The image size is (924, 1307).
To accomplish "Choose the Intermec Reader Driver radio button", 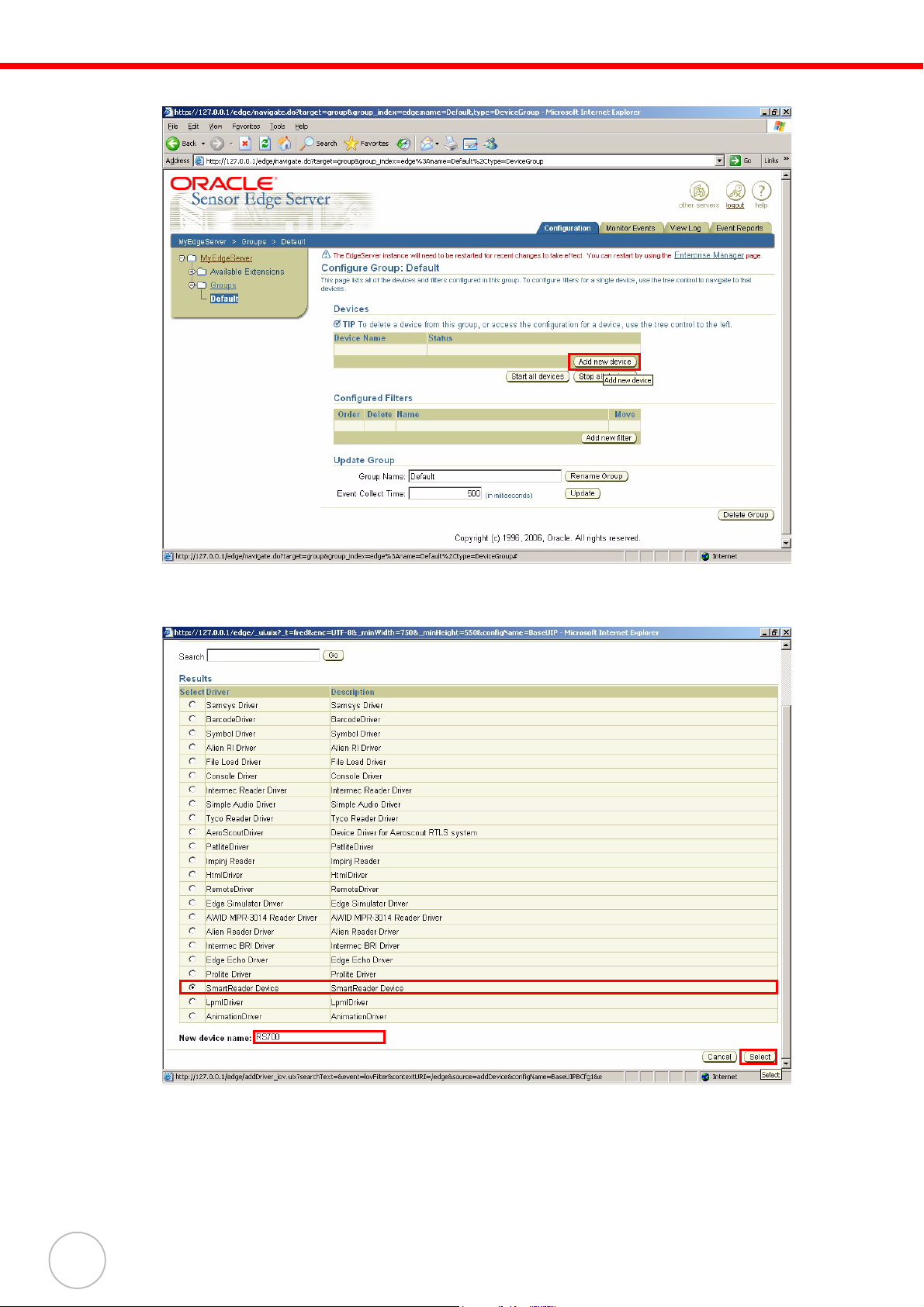I will pyautogui.click(x=192, y=789).
